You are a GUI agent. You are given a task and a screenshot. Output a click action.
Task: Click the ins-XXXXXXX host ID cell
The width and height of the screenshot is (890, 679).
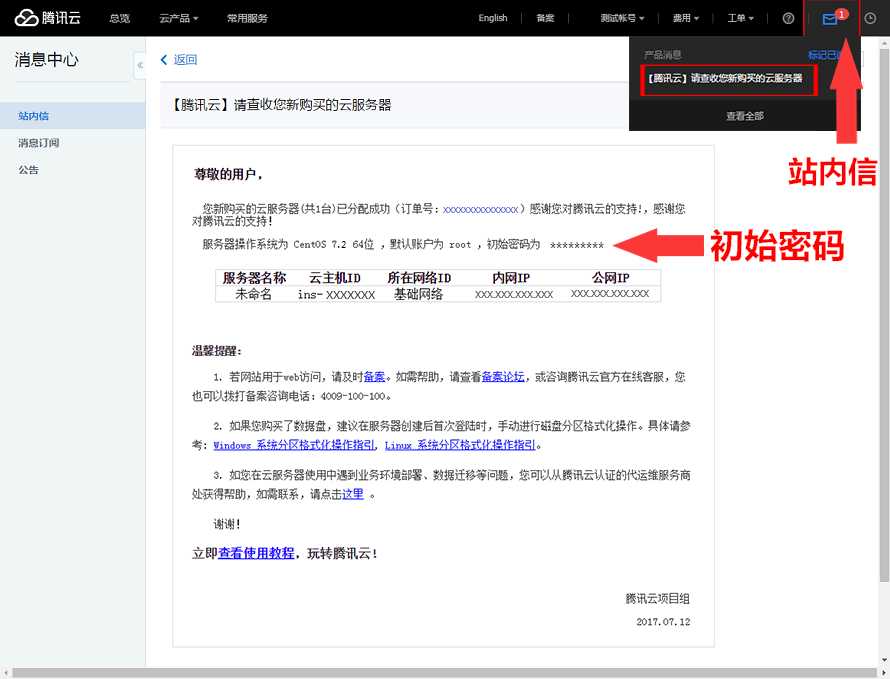(336, 295)
